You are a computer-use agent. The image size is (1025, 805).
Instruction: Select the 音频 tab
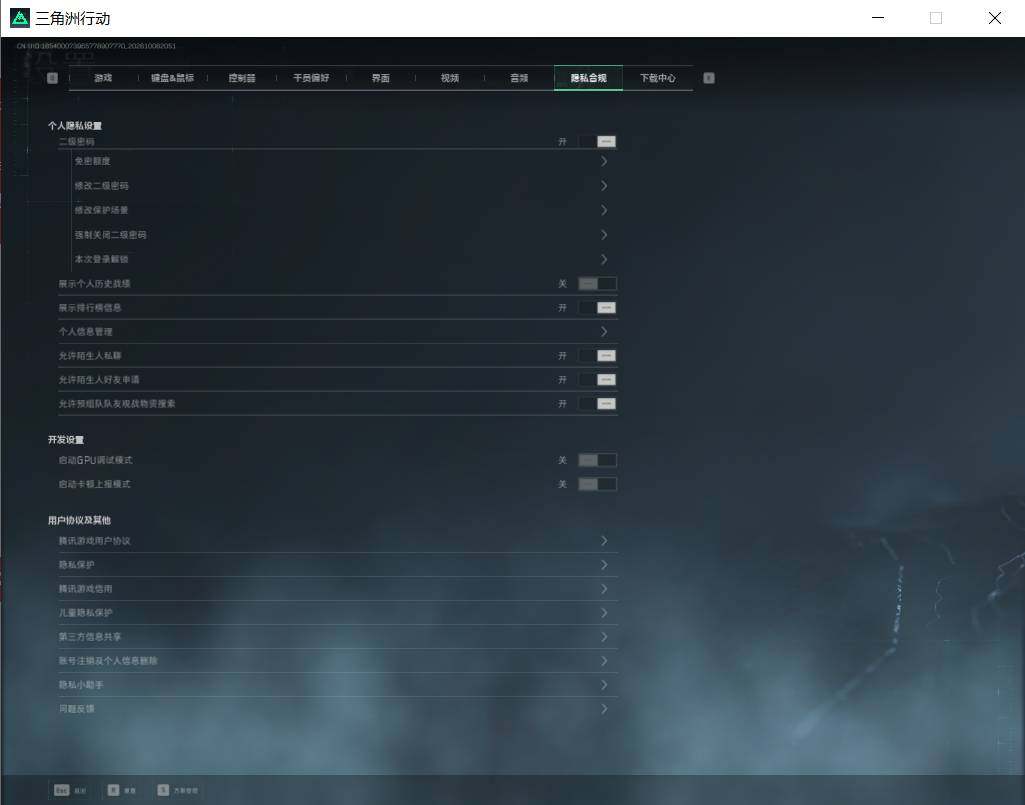click(x=519, y=78)
